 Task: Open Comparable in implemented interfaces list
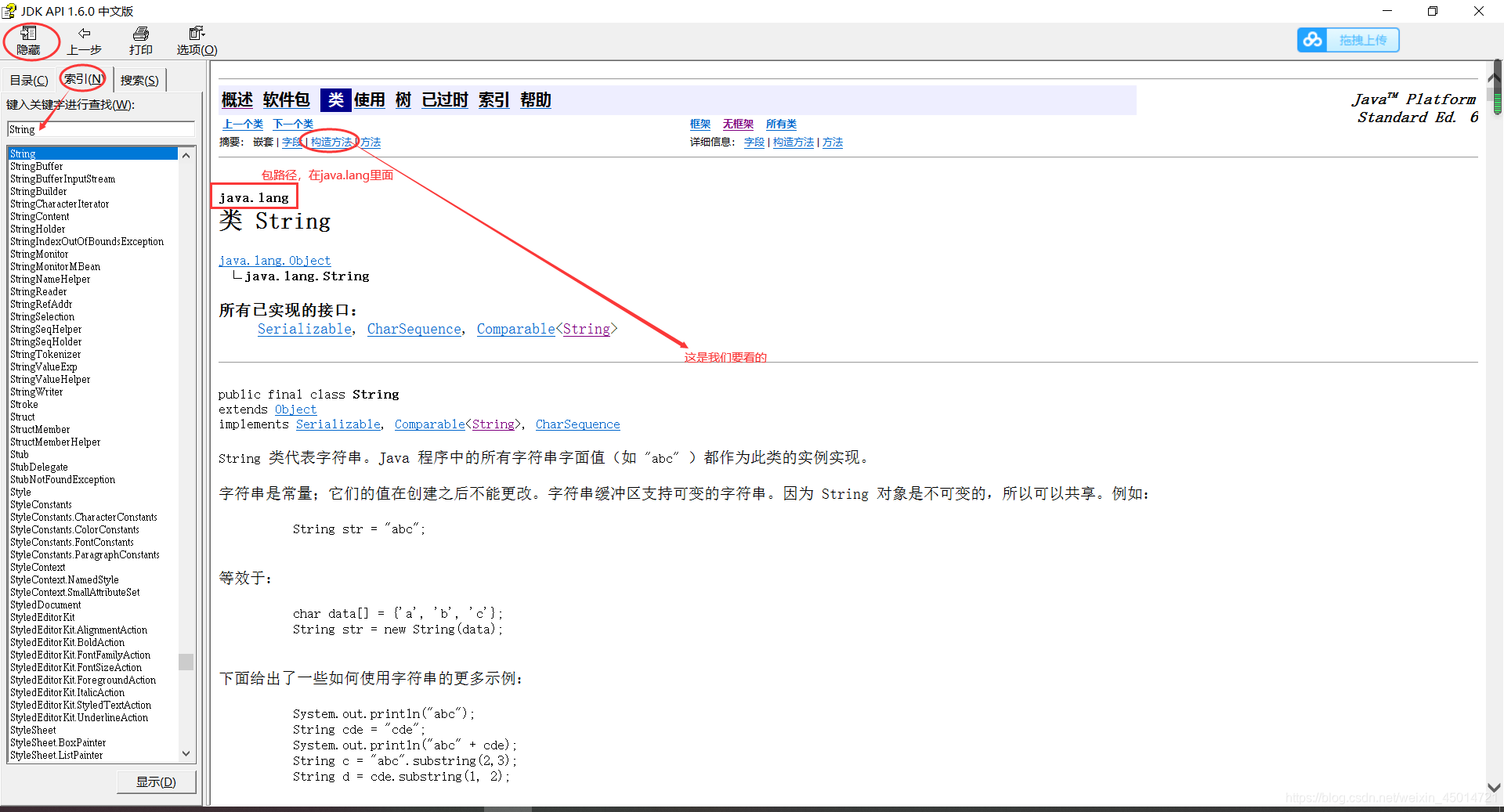coord(516,329)
